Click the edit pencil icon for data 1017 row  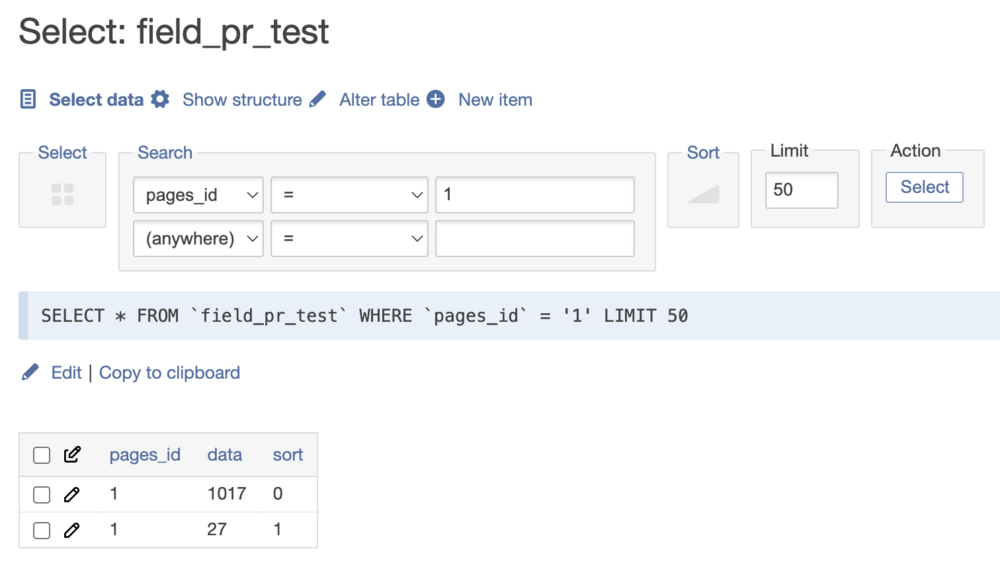(71, 494)
